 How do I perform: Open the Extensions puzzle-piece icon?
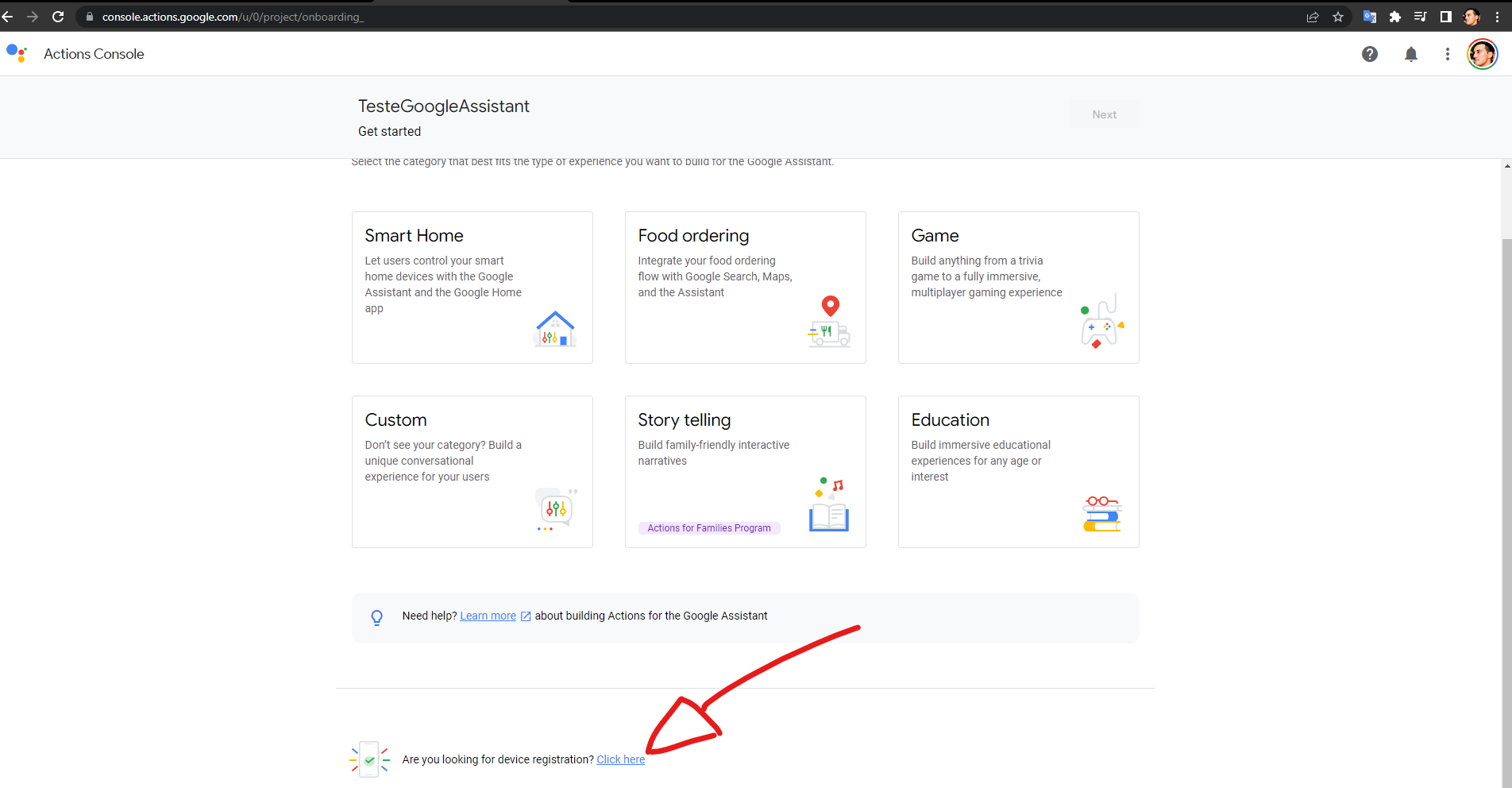[1395, 16]
